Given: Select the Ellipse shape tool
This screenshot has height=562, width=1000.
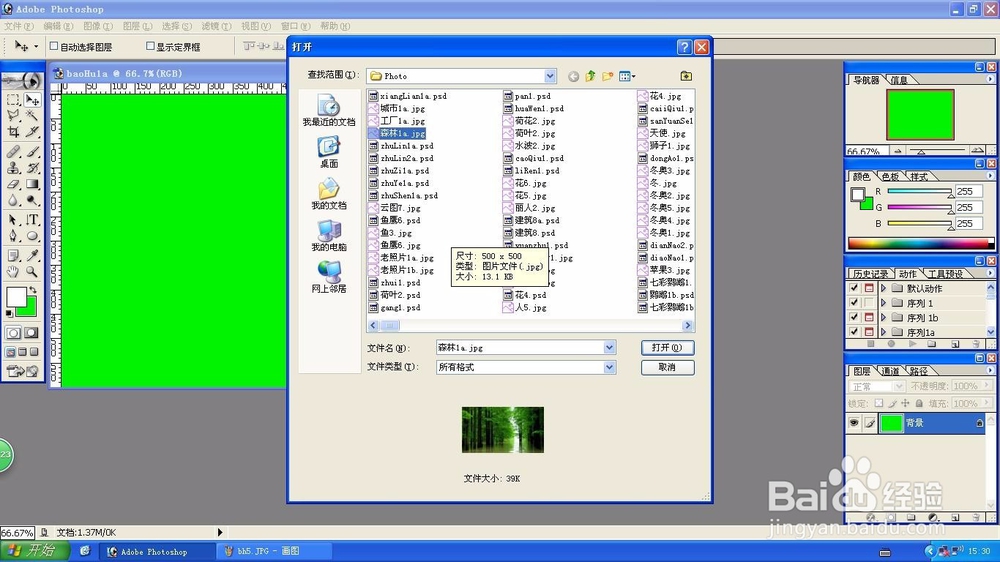Looking at the screenshot, I should click(32, 236).
